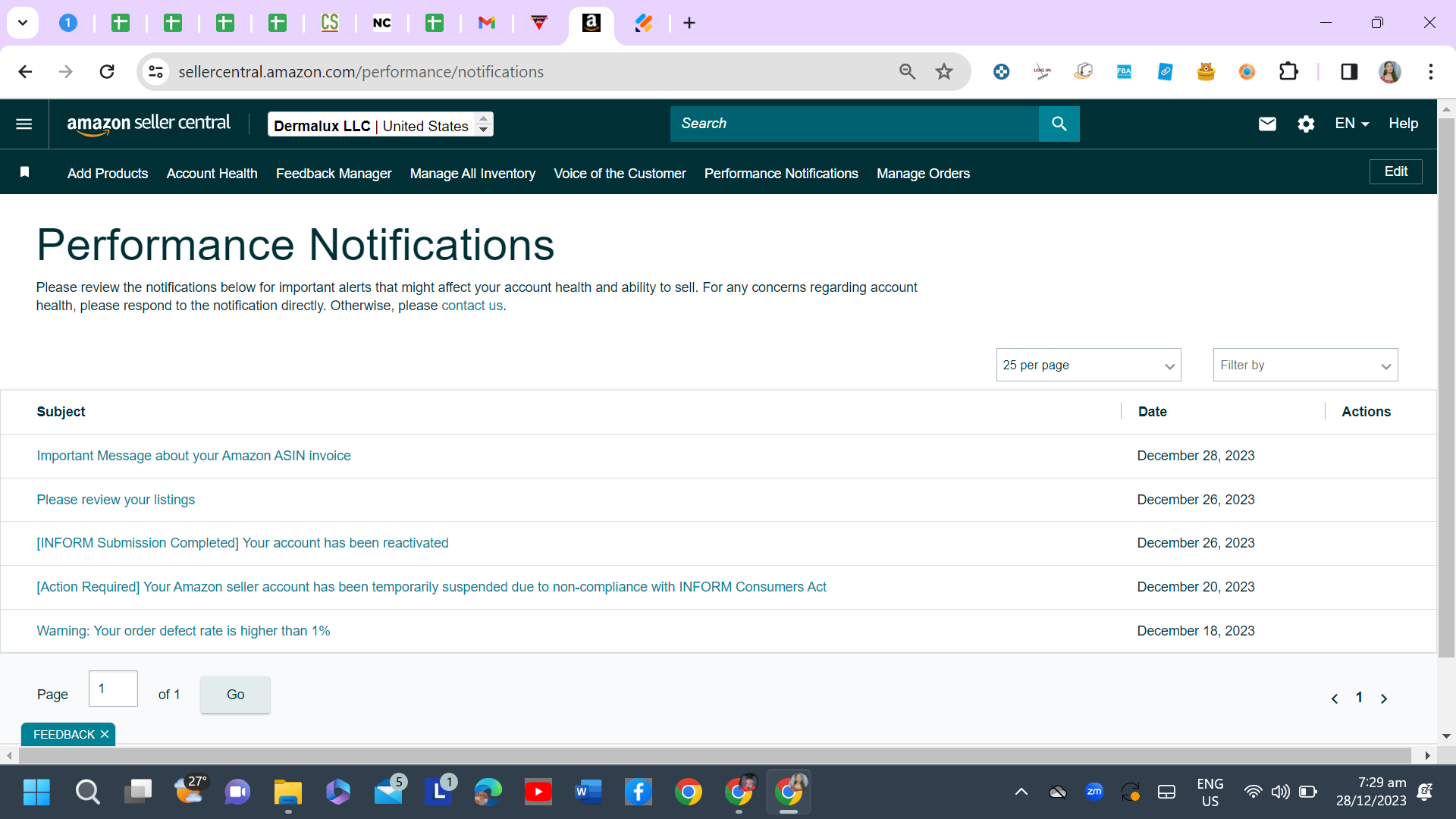Open Performance Notifications menu item
1456x819 pixels.
pos(781,174)
